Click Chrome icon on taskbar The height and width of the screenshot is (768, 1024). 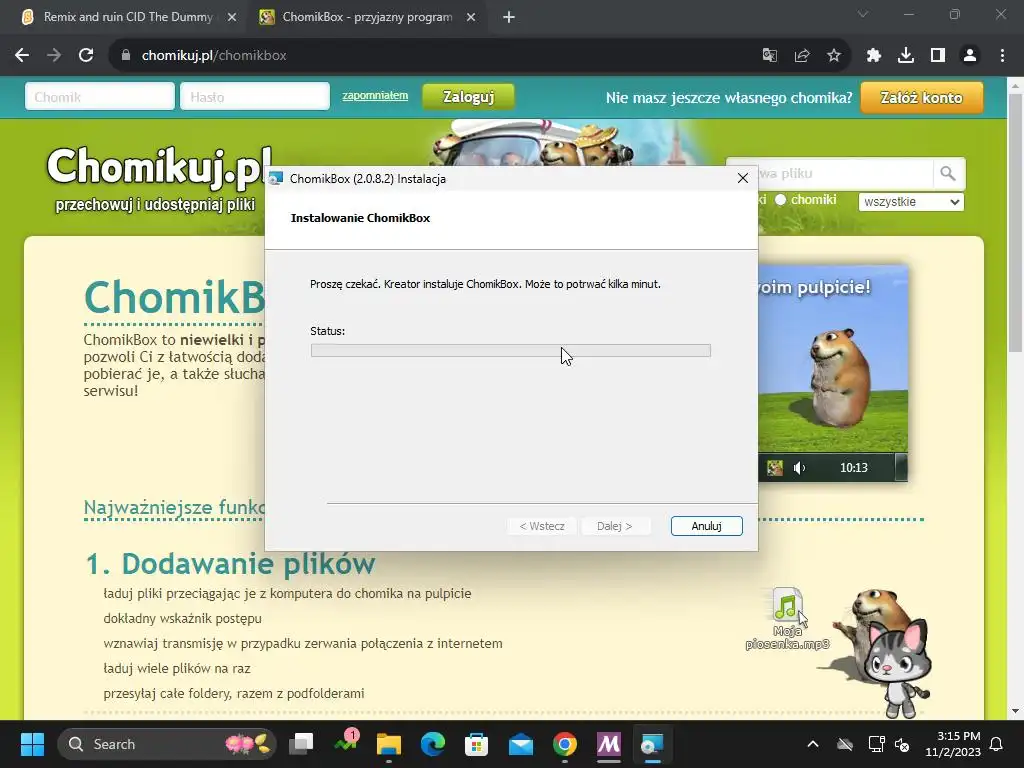pos(564,744)
